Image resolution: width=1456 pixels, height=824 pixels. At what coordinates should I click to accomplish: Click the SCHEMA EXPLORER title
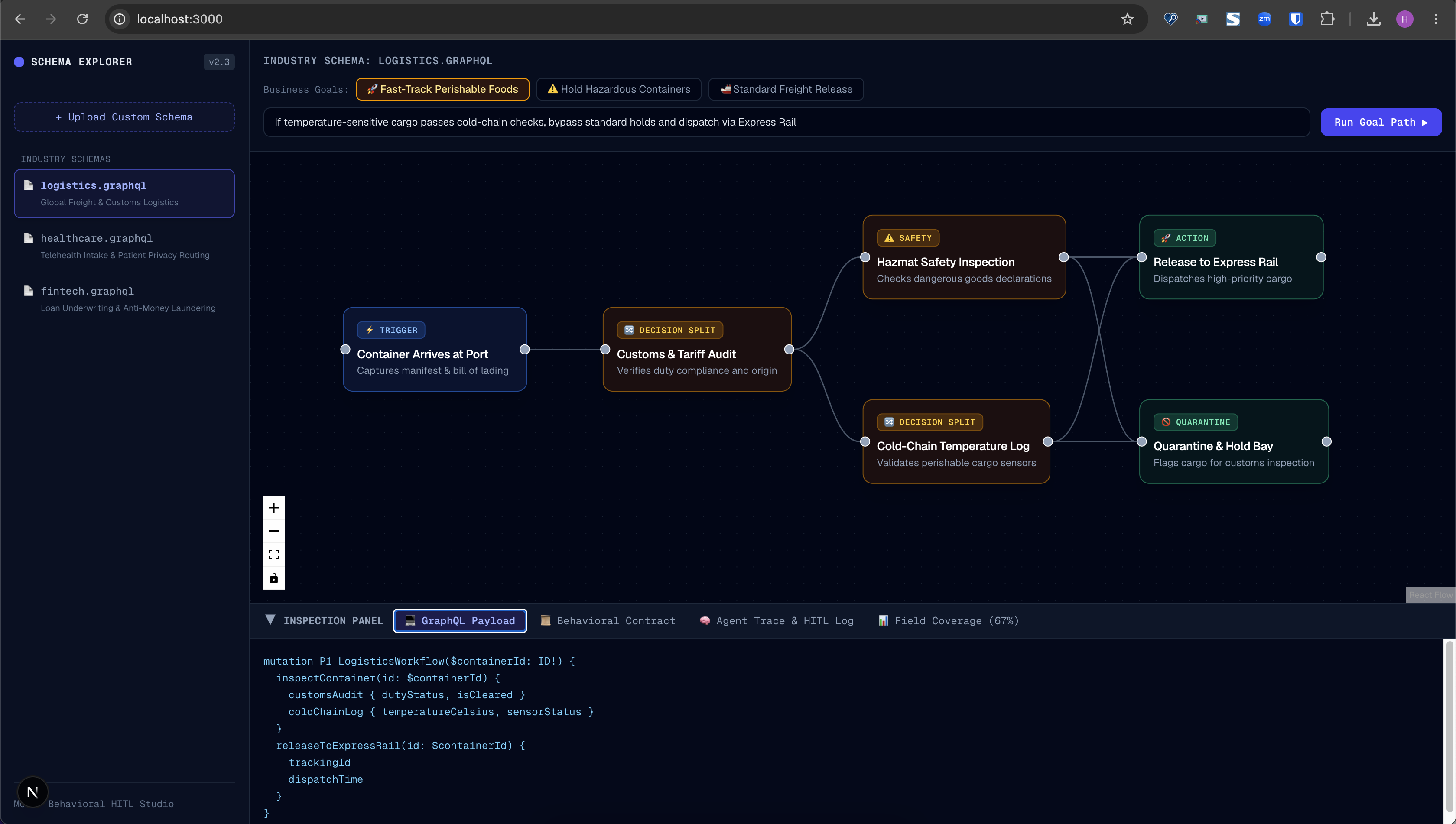click(x=81, y=62)
